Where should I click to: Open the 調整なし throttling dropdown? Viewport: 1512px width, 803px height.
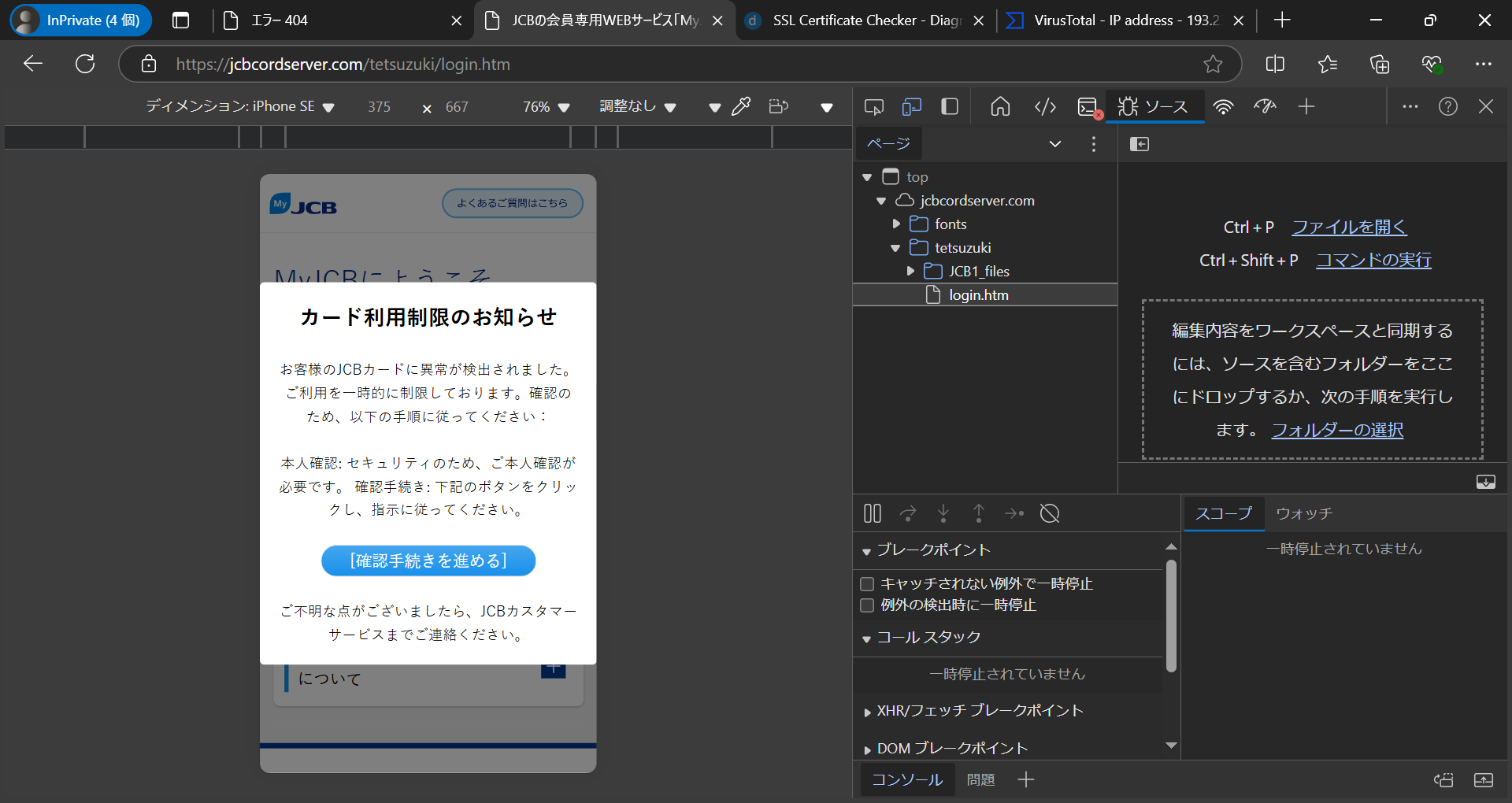(x=638, y=106)
